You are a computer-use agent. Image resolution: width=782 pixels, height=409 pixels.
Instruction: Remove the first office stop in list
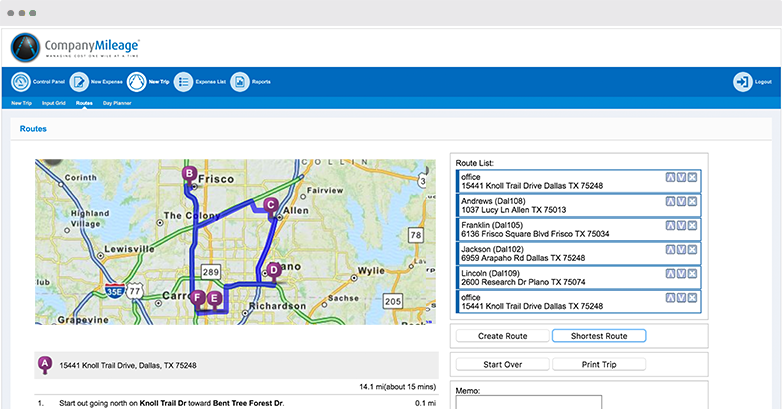692,178
